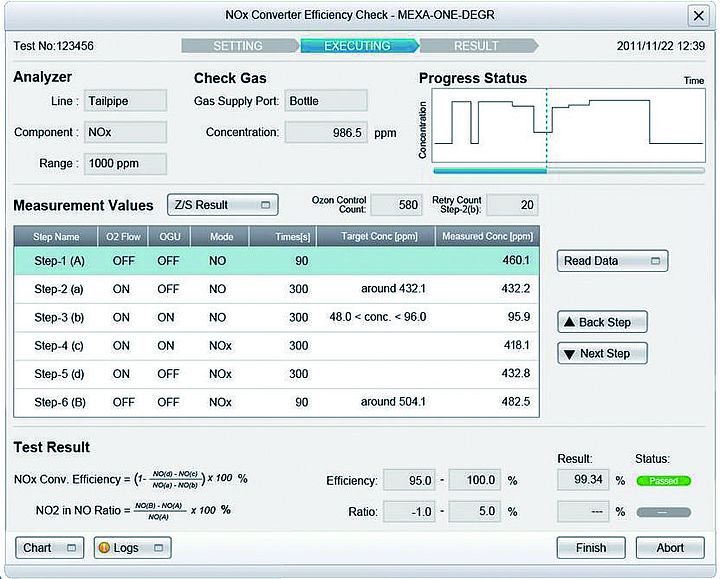Select the Step-4 (c) row
Image resolution: width=720 pixels, height=579 pixels.
tap(276, 346)
